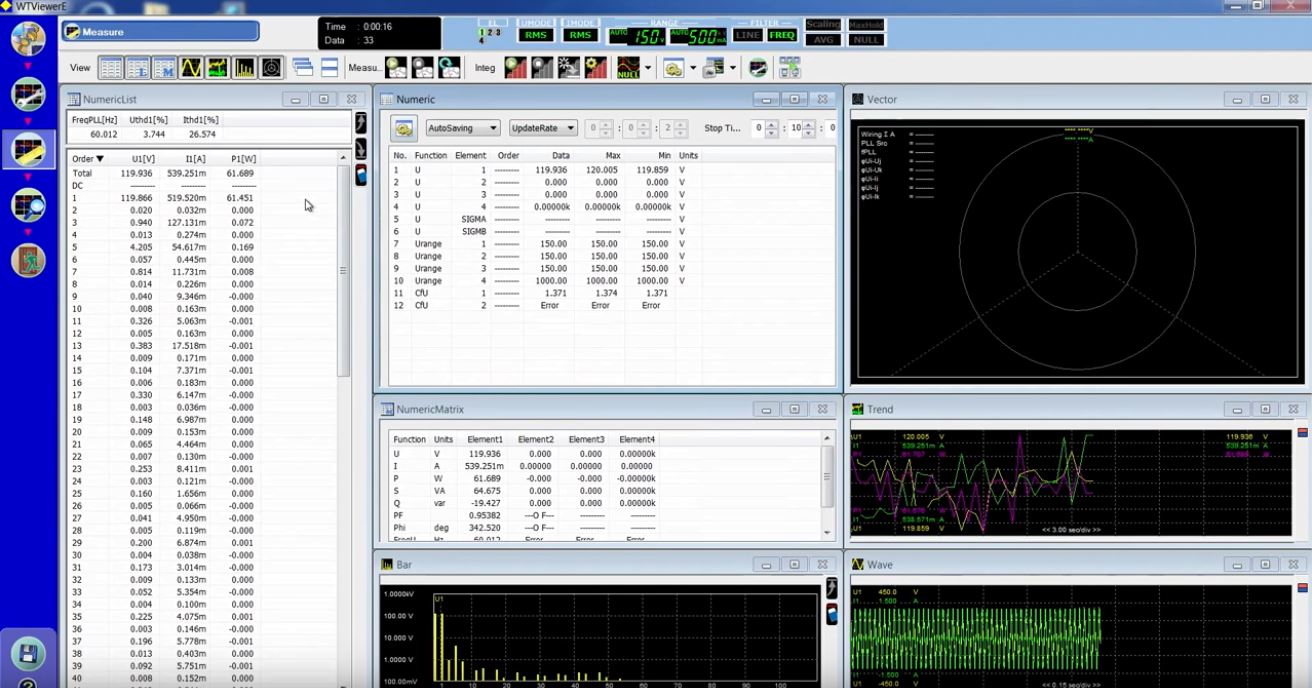Select the Total row in NumericList
This screenshot has width=1312, height=688.
pos(205,173)
